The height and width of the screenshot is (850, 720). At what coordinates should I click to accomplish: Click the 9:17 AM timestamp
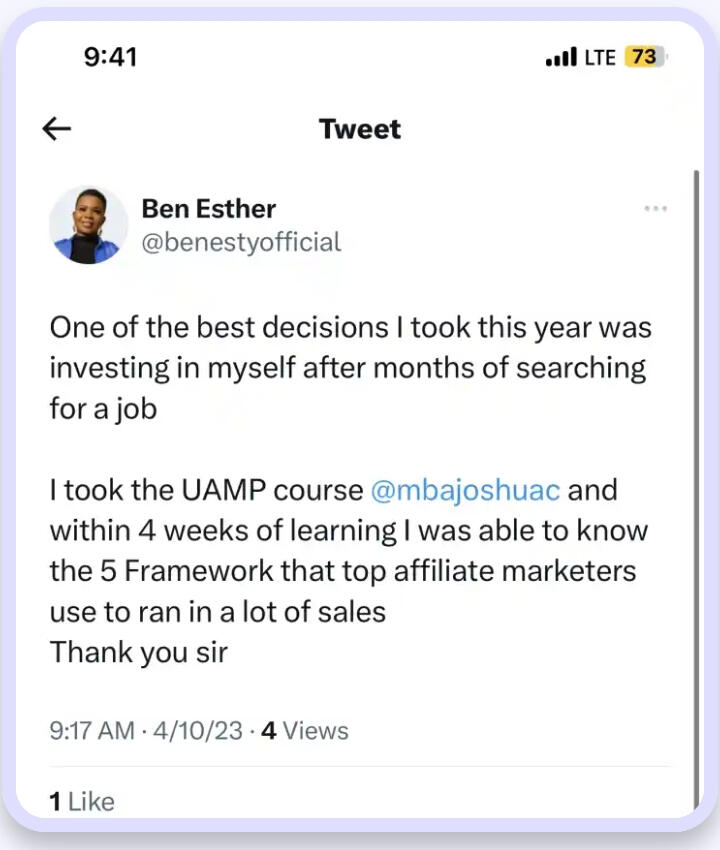pyautogui.click(x=92, y=731)
